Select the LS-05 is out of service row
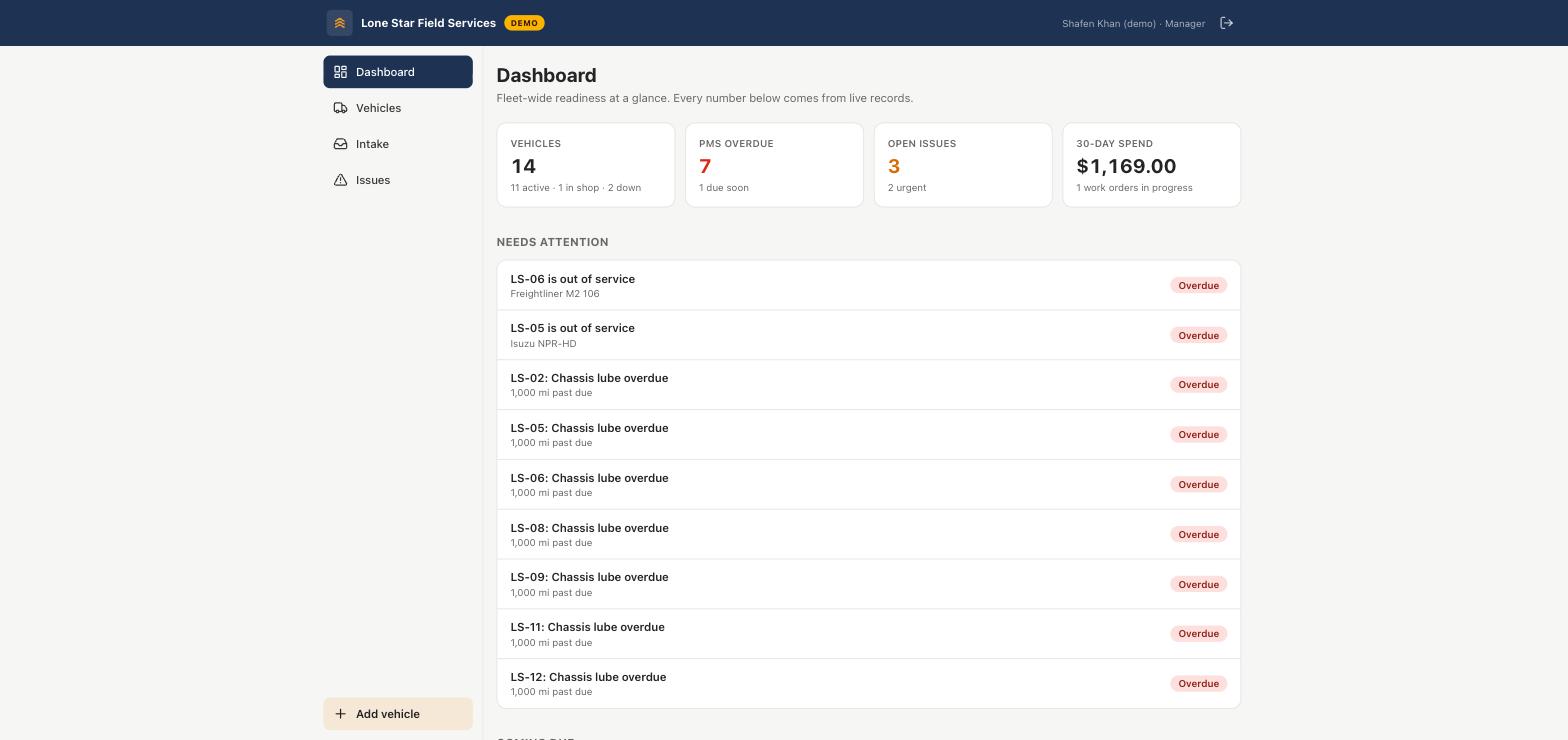 (x=868, y=335)
